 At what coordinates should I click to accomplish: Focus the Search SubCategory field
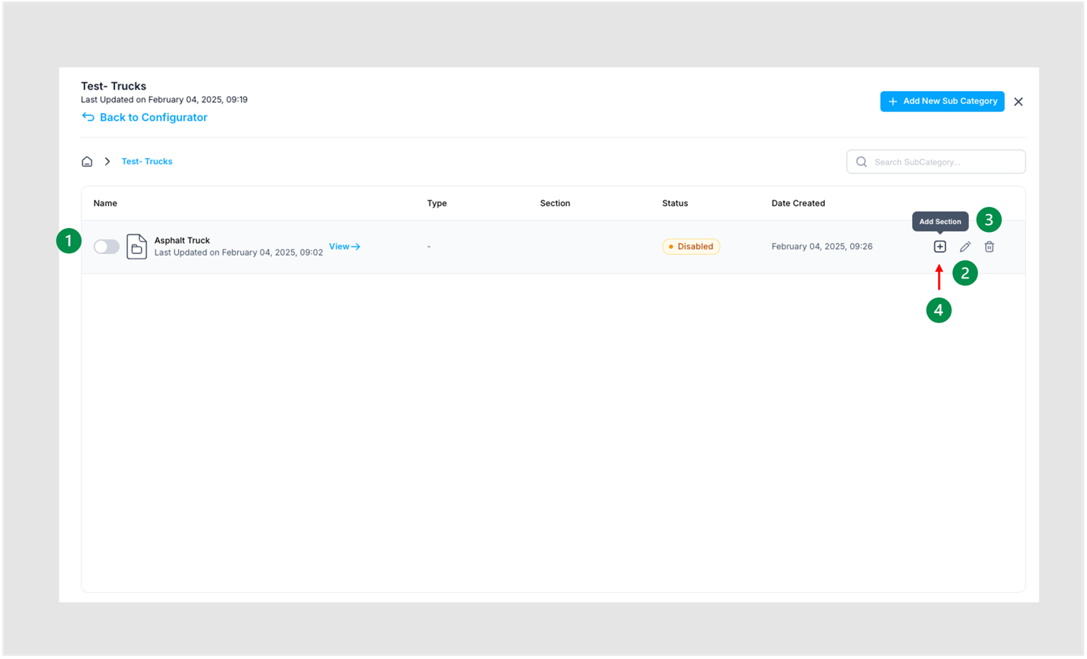point(936,161)
